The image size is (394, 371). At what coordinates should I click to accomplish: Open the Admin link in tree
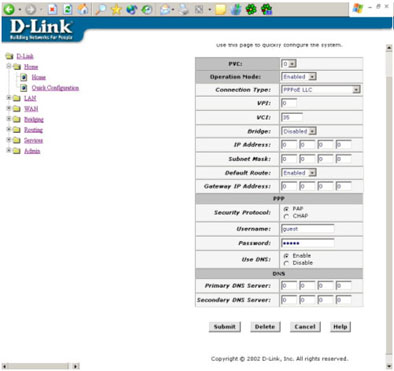click(x=32, y=151)
